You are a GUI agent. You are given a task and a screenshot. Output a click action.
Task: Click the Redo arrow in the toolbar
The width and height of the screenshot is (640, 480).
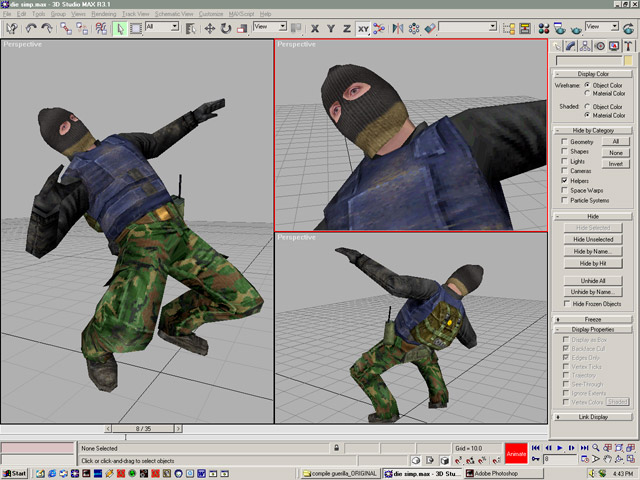(x=47, y=28)
